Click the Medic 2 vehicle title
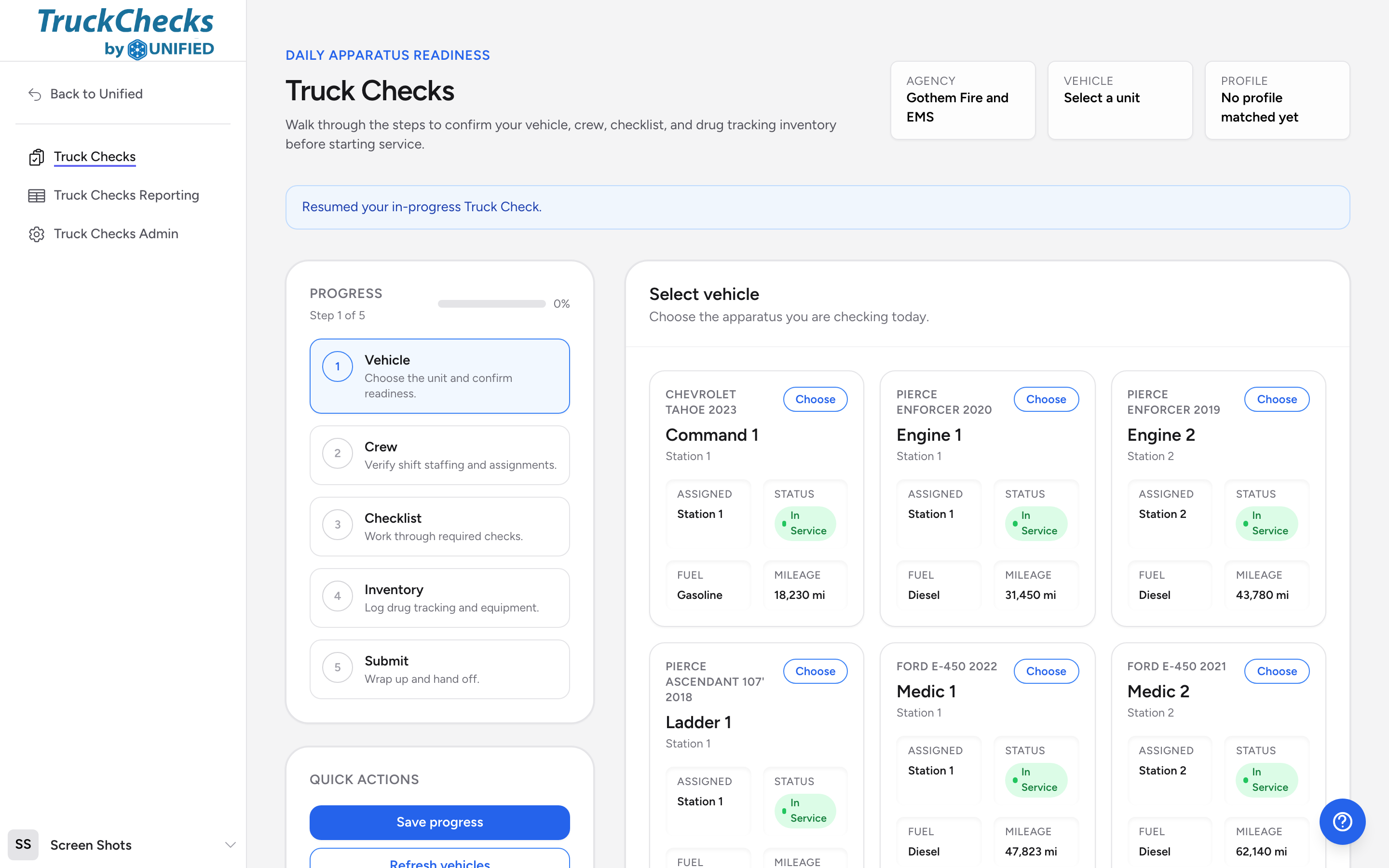Screen dimensions: 1389x868 [x=1157, y=692]
